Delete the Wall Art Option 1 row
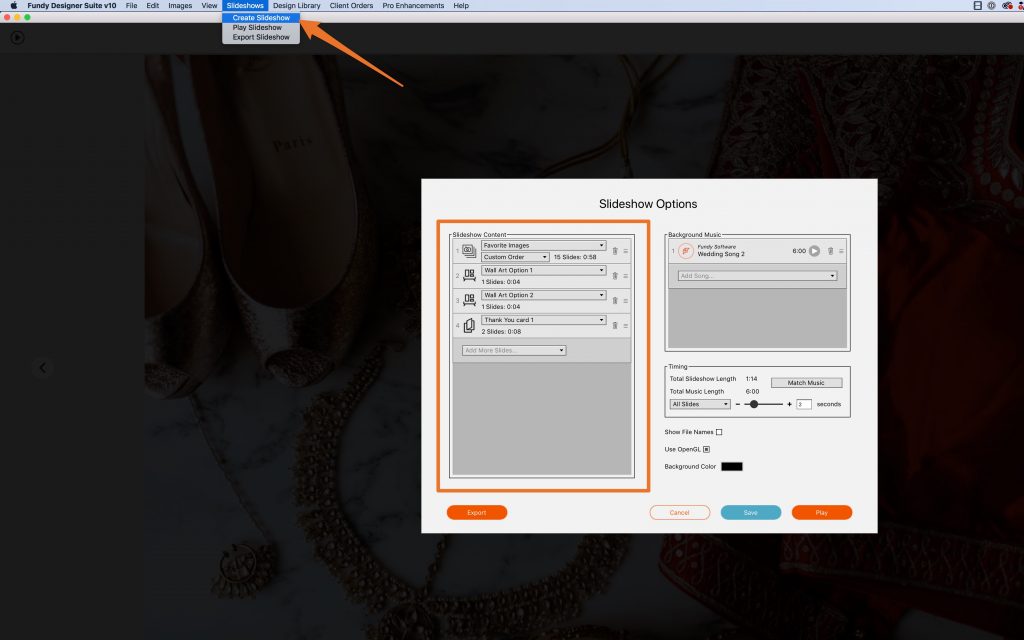 coord(615,276)
